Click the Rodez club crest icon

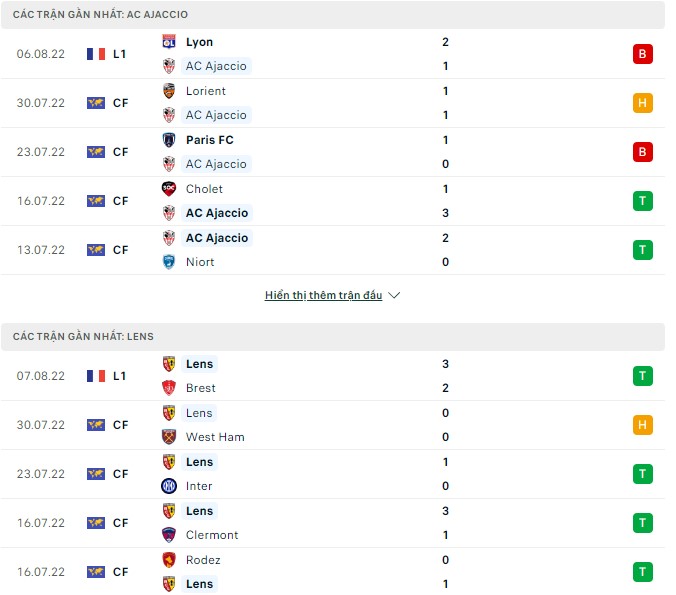point(169,560)
